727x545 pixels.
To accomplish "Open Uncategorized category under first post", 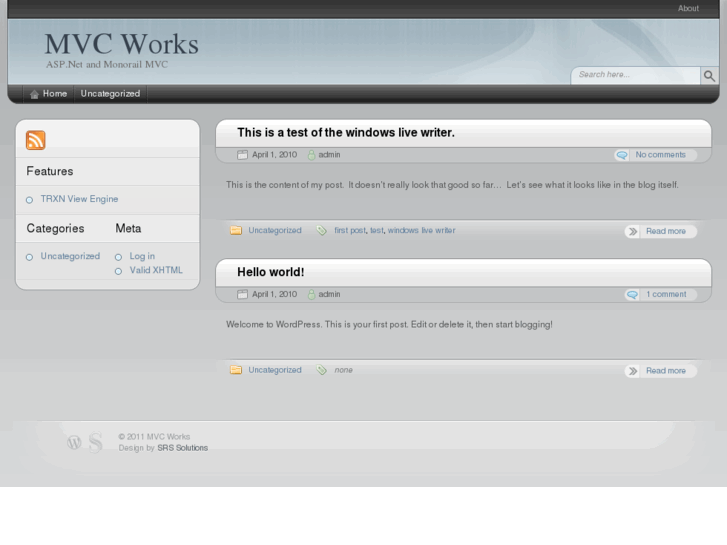I will click(x=275, y=231).
